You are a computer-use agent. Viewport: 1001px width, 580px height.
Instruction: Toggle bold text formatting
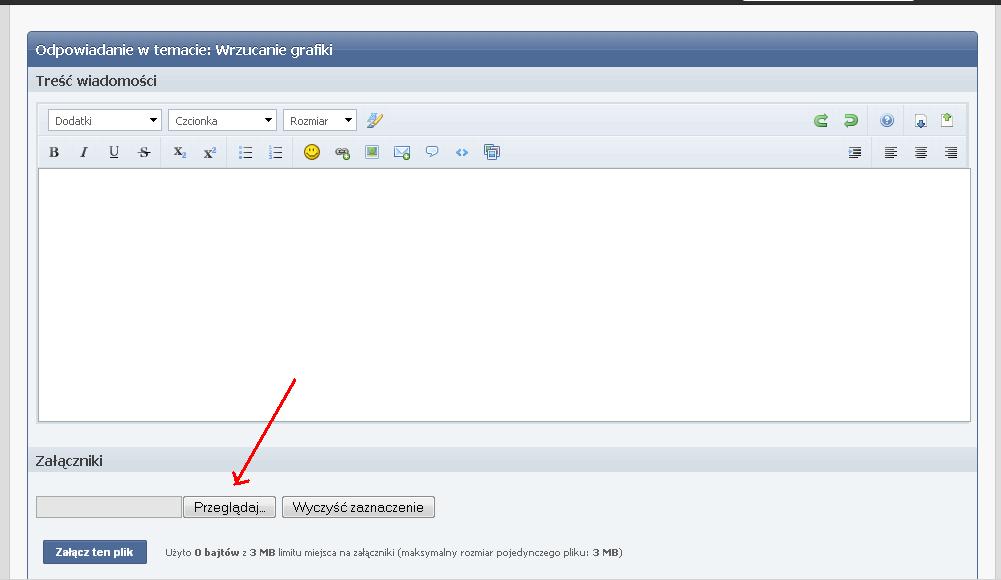[54, 153]
